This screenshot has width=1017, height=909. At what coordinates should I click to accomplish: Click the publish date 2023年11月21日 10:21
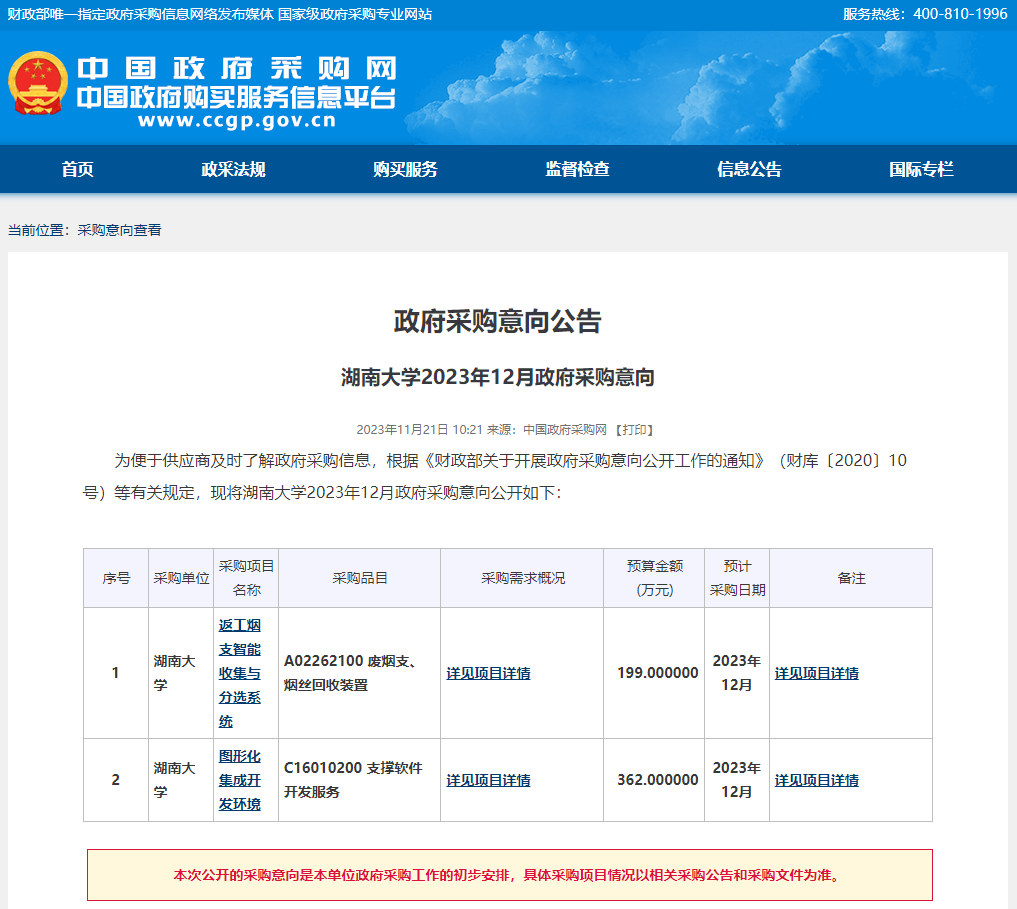[x=419, y=430]
